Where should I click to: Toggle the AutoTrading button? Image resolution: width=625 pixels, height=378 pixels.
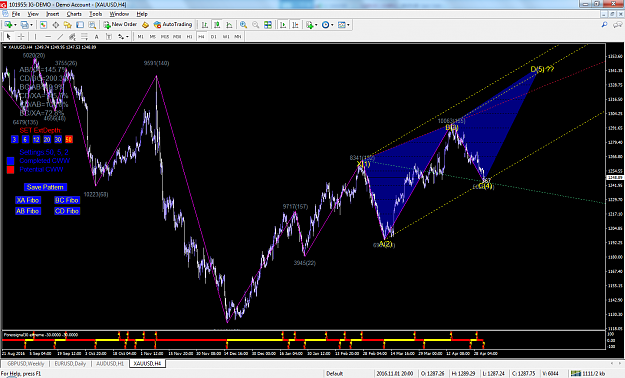point(173,25)
